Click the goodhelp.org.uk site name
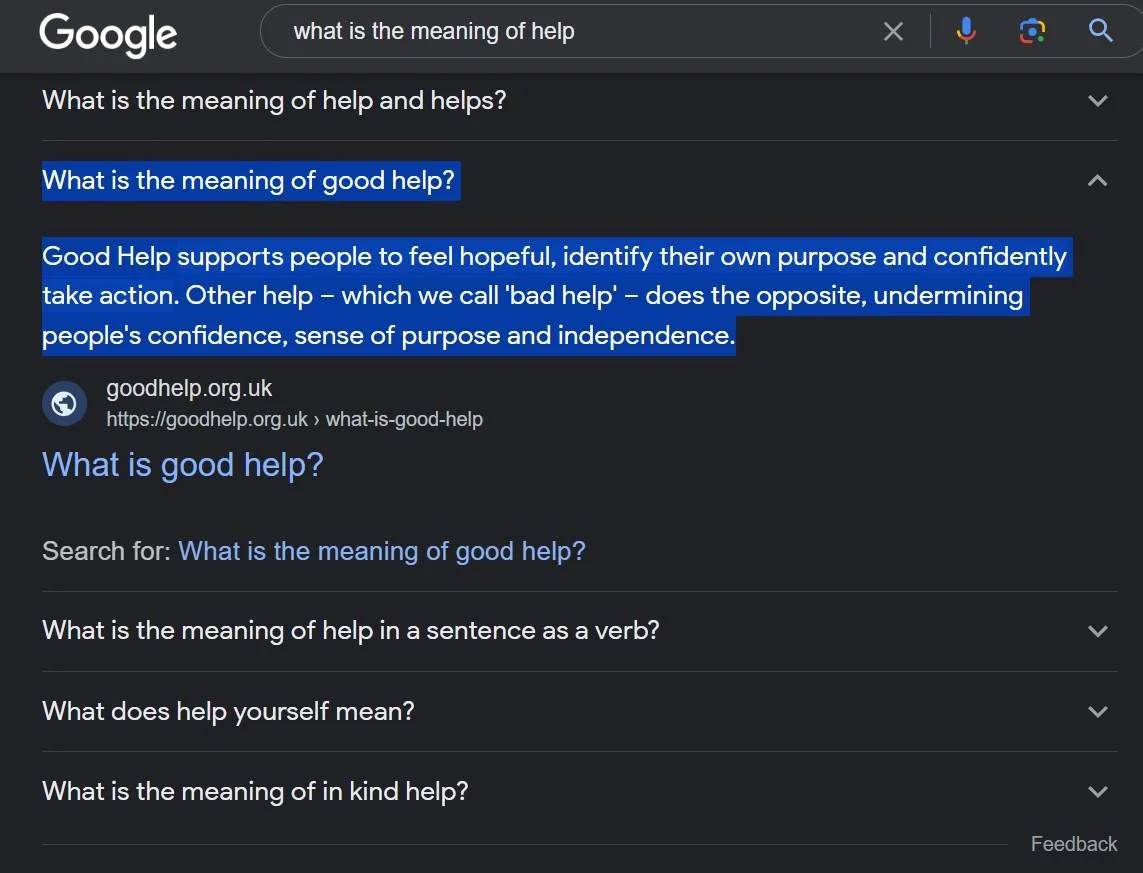The width and height of the screenshot is (1143, 873). 189,388
